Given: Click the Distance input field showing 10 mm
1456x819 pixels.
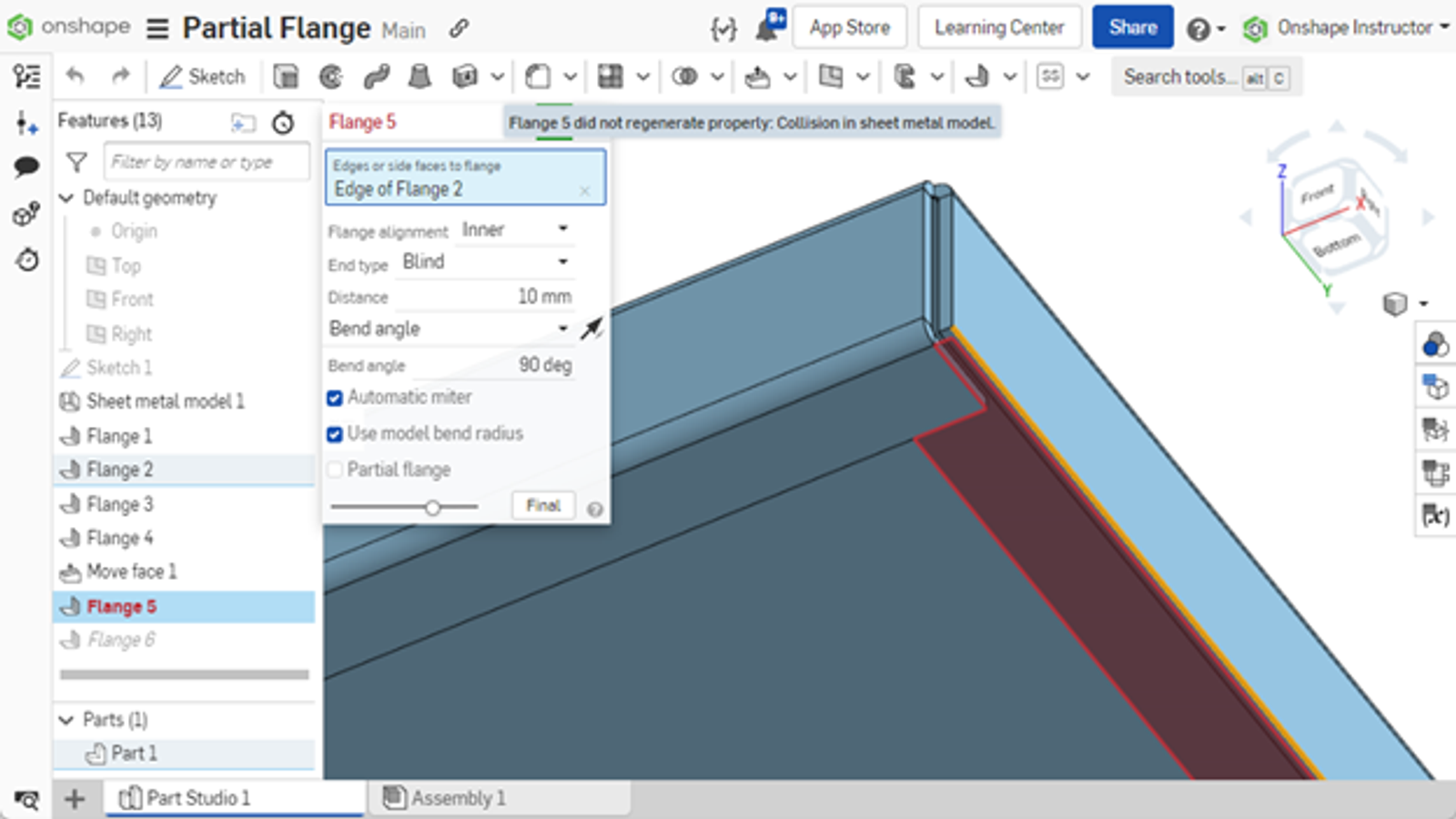Looking at the screenshot, I should (510, 296).
